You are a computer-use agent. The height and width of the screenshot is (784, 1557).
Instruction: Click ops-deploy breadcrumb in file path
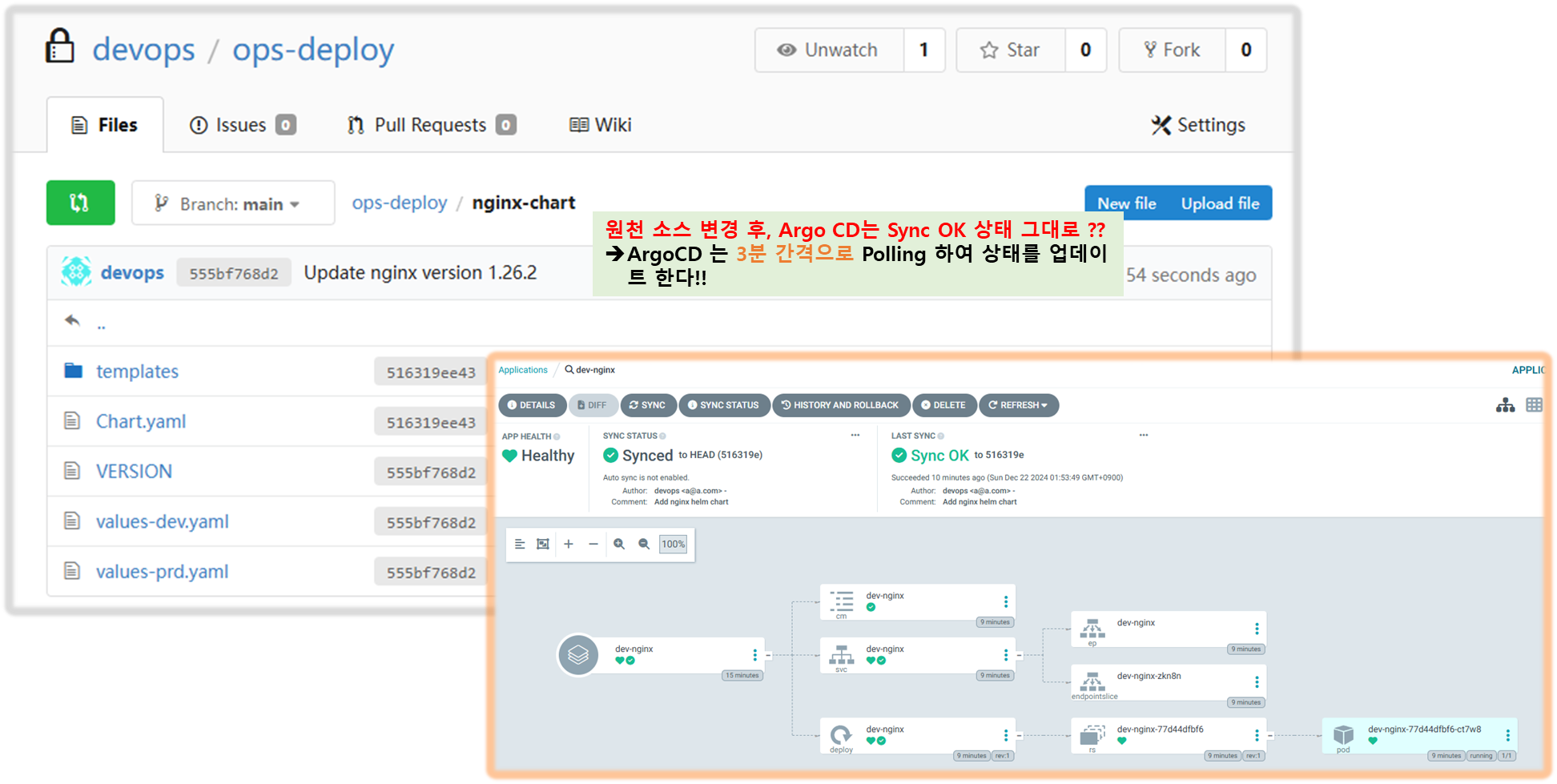click(400, 203)
